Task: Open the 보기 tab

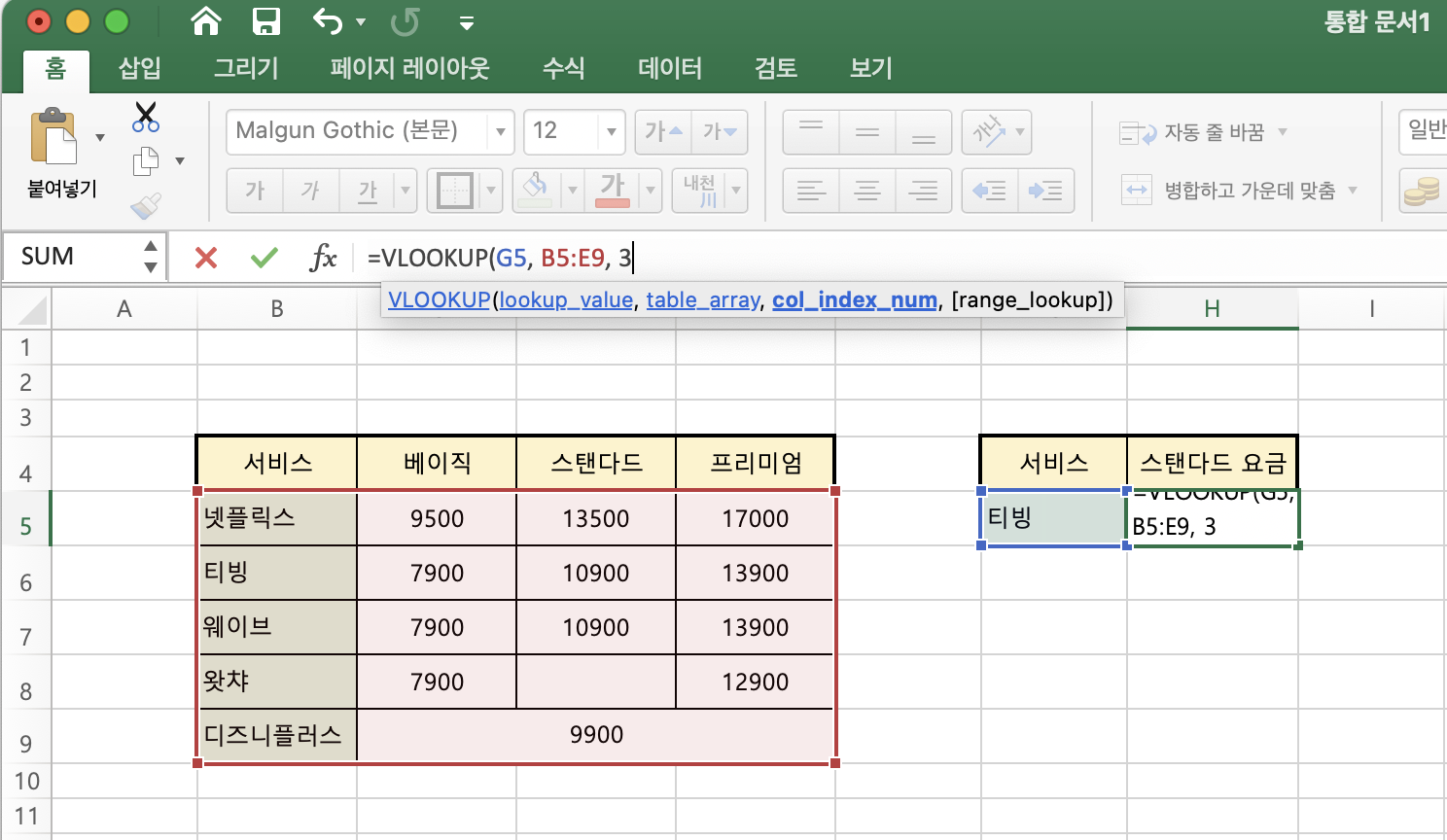Action: point(870,68)
